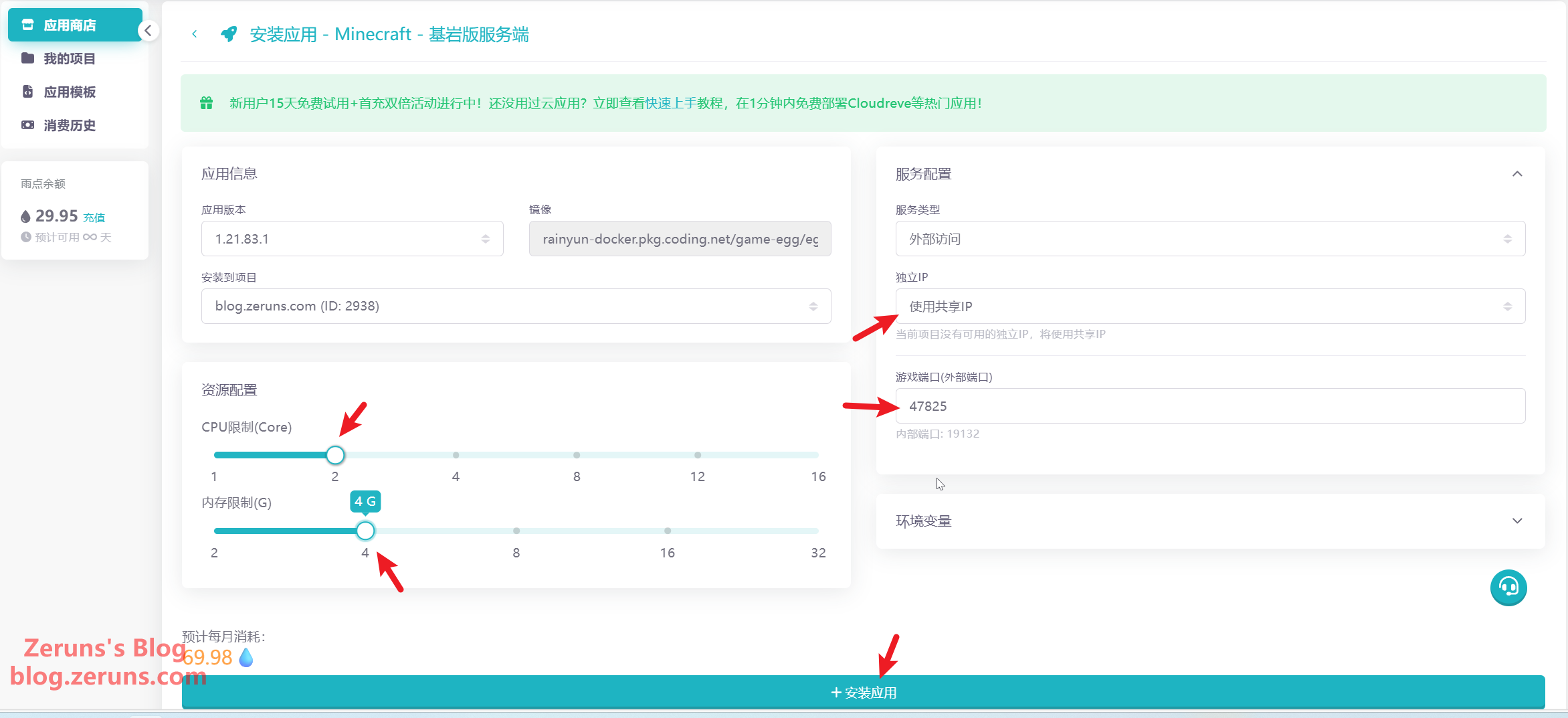The width and height of the screenshot is (1568, 718).
Task: Set the CPU limit slider to 4 cores
Action: pyautogui.click(x=456, y=455)
